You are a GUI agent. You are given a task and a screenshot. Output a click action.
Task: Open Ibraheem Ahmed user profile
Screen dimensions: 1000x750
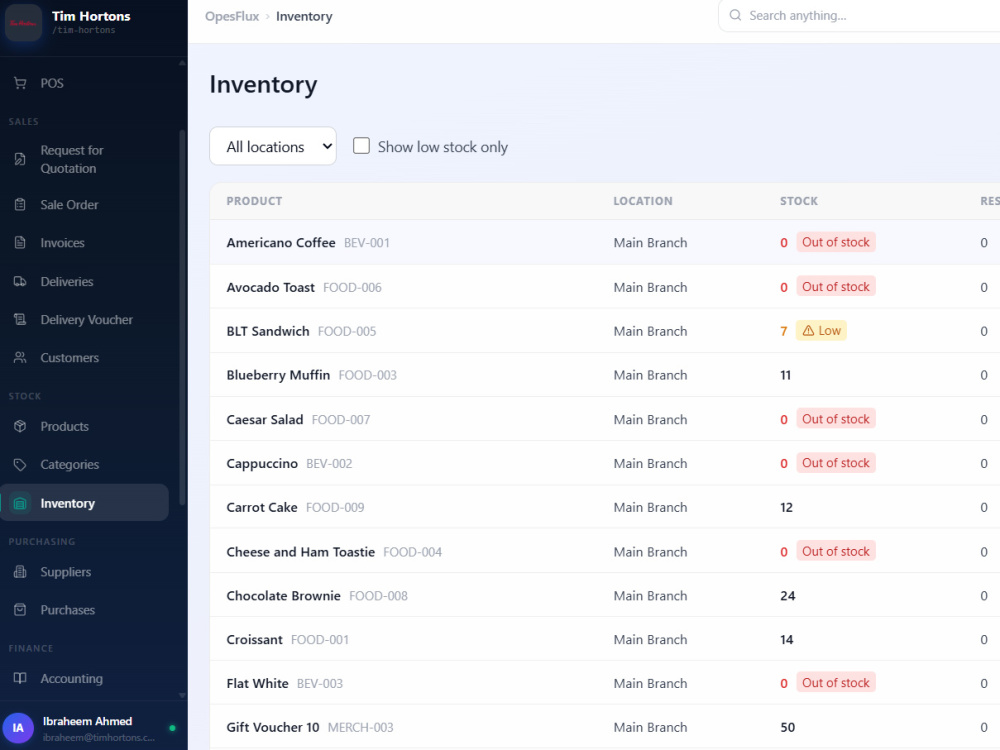coord(89,728)
